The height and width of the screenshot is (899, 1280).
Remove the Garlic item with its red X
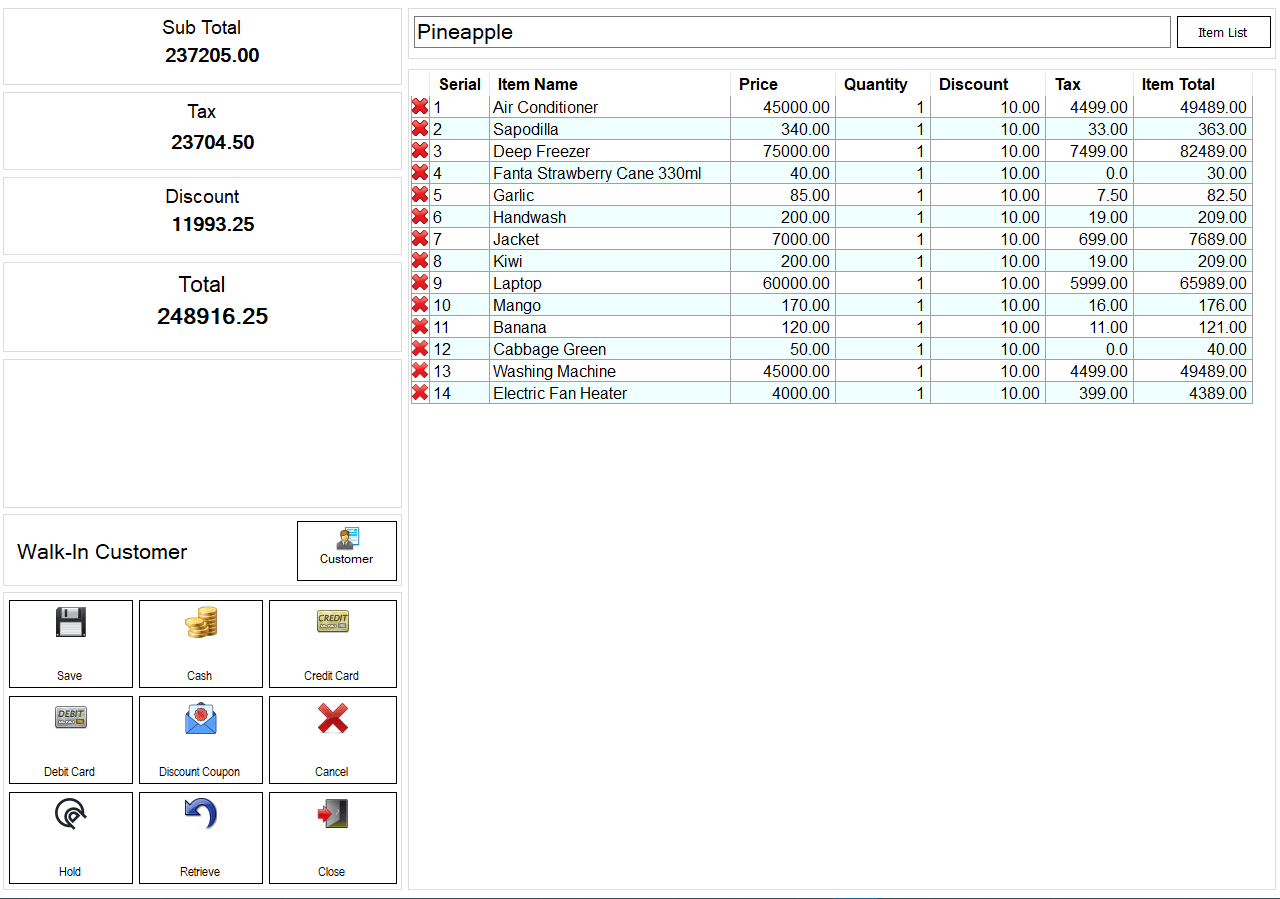tap(420, 195)
